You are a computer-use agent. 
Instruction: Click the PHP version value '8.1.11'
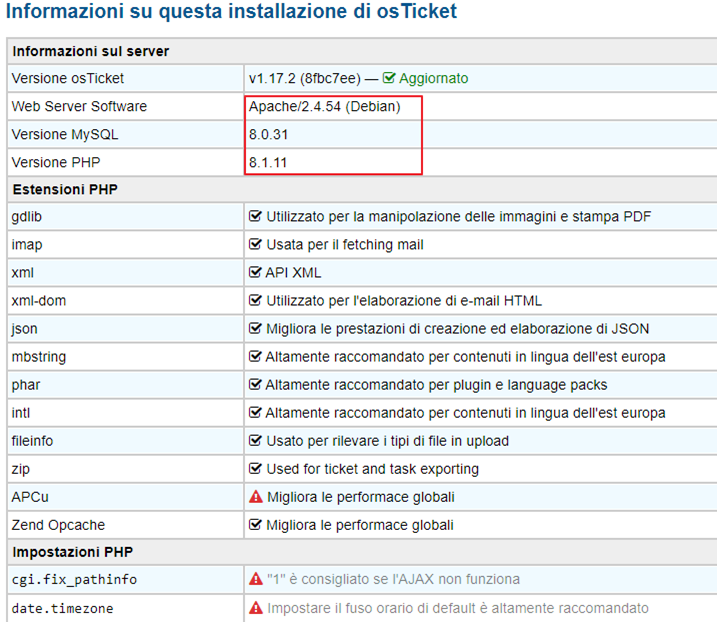(268, 163)
